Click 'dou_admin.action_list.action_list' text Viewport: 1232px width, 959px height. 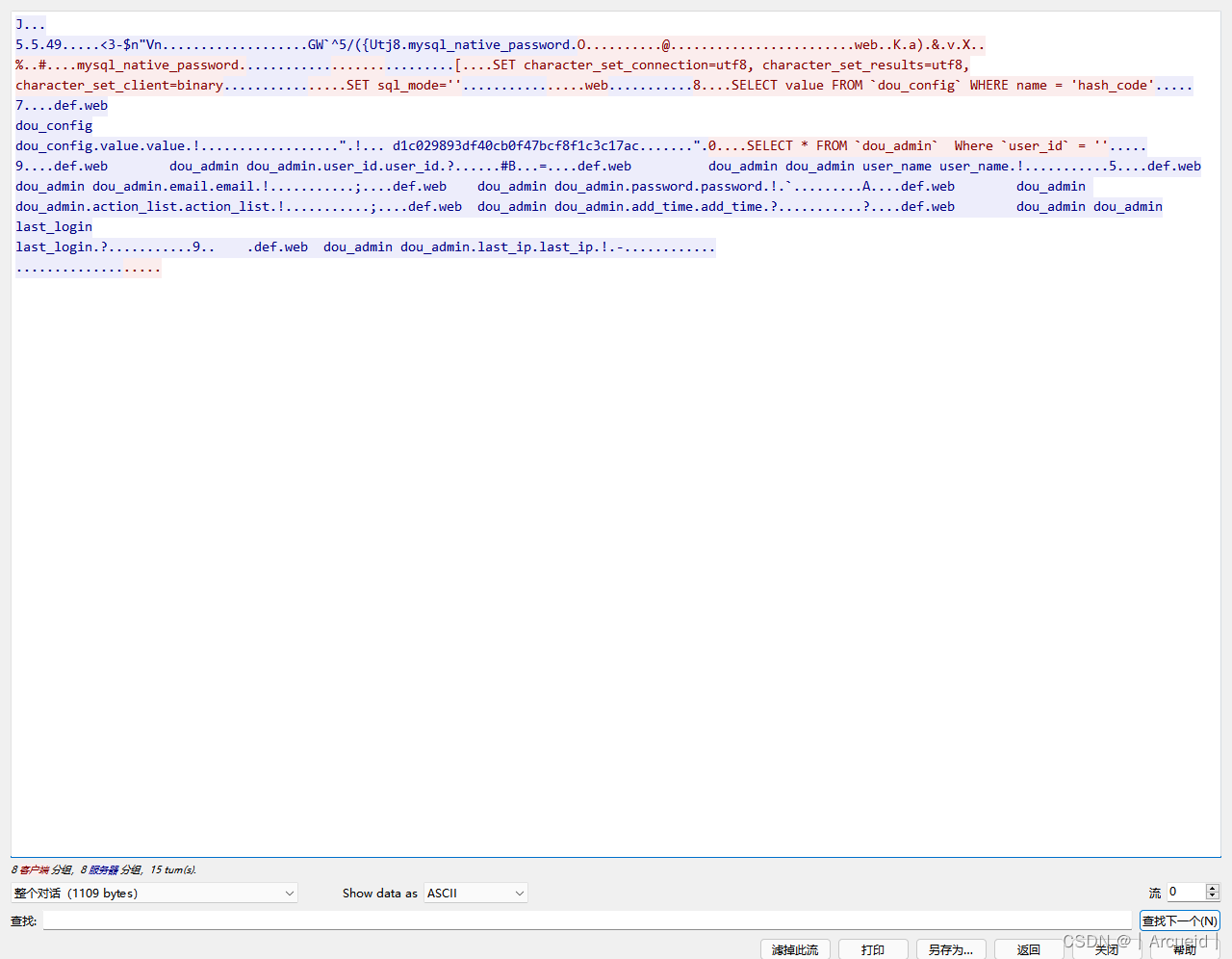point(142,206)
